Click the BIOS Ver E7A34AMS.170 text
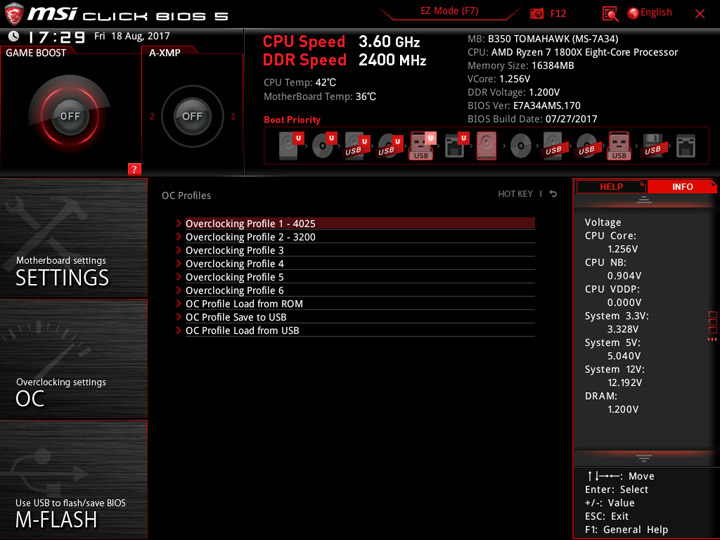Screen dimensions: 720x540 524,106
